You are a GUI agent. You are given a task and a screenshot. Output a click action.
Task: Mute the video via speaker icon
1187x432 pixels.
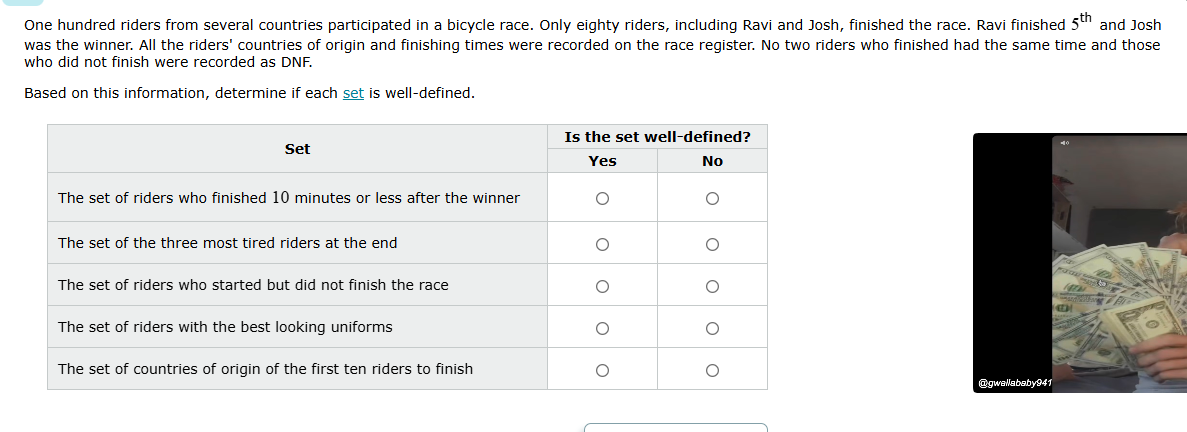[x=1064, y=144]
